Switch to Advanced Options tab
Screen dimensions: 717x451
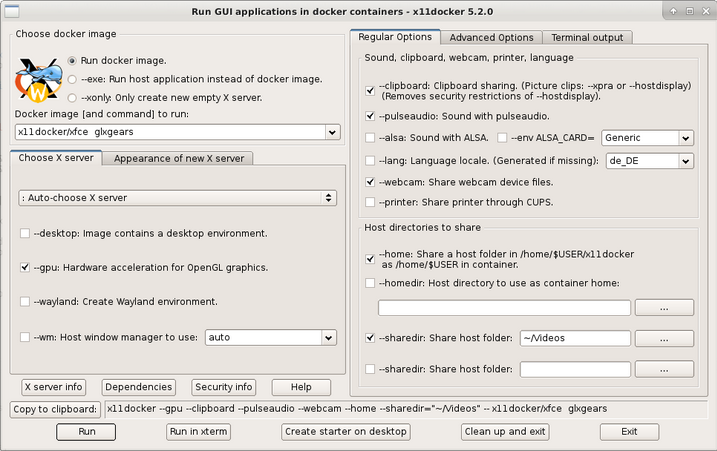tap(491, 37)
